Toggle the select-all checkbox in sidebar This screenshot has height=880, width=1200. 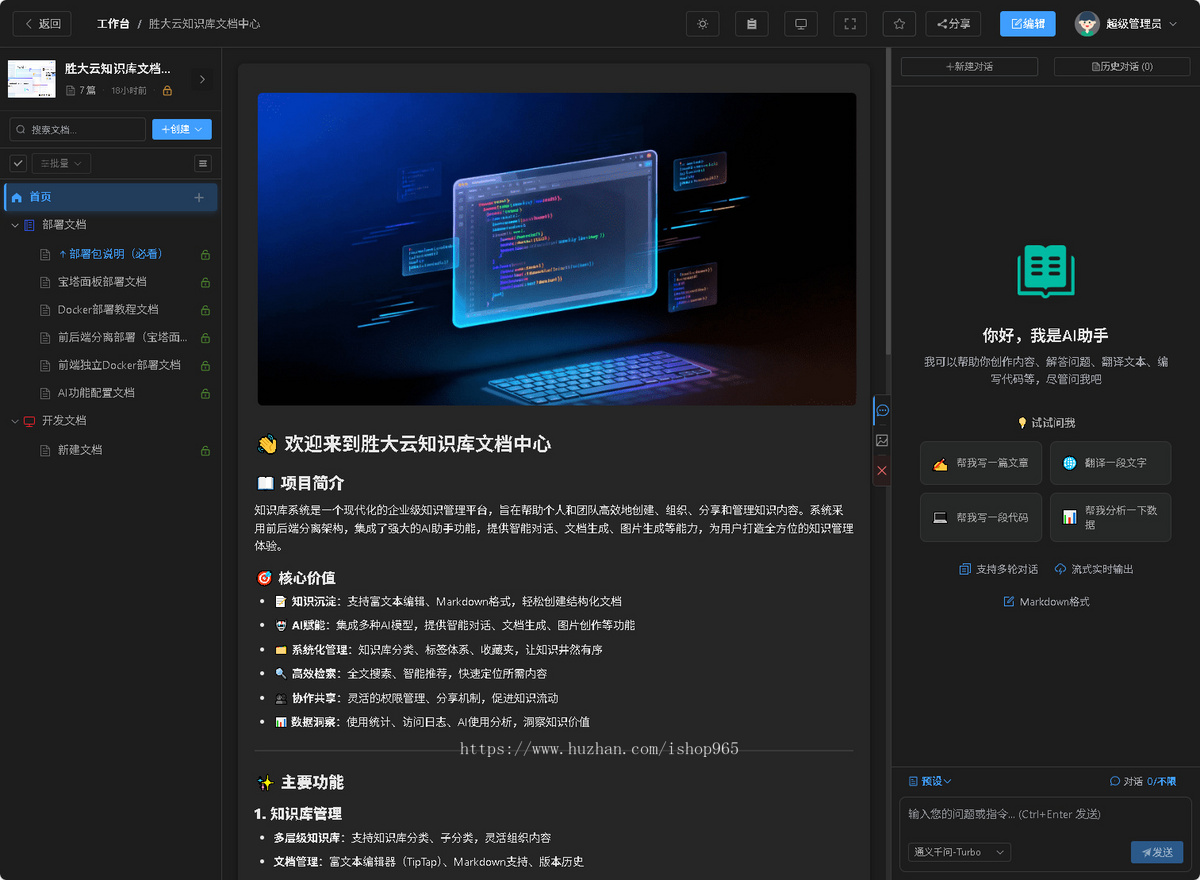18,163
